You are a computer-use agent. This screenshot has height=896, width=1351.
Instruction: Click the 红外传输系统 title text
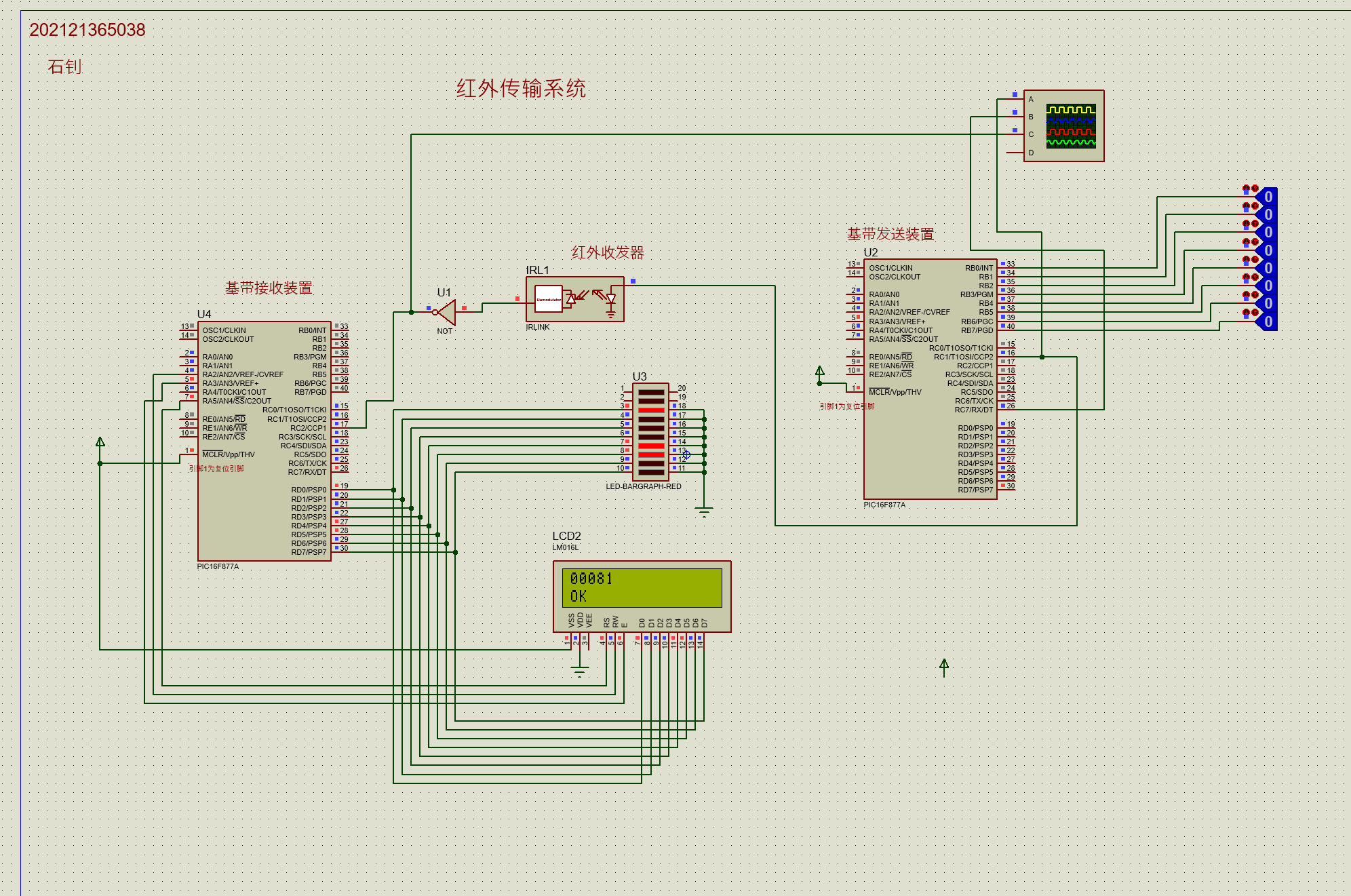coord(520,89)
